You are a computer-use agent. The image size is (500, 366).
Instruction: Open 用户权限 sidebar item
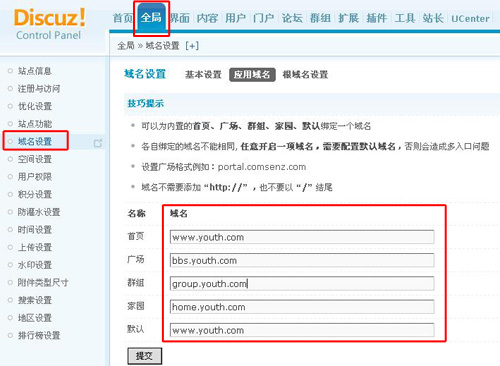[35, 177]
